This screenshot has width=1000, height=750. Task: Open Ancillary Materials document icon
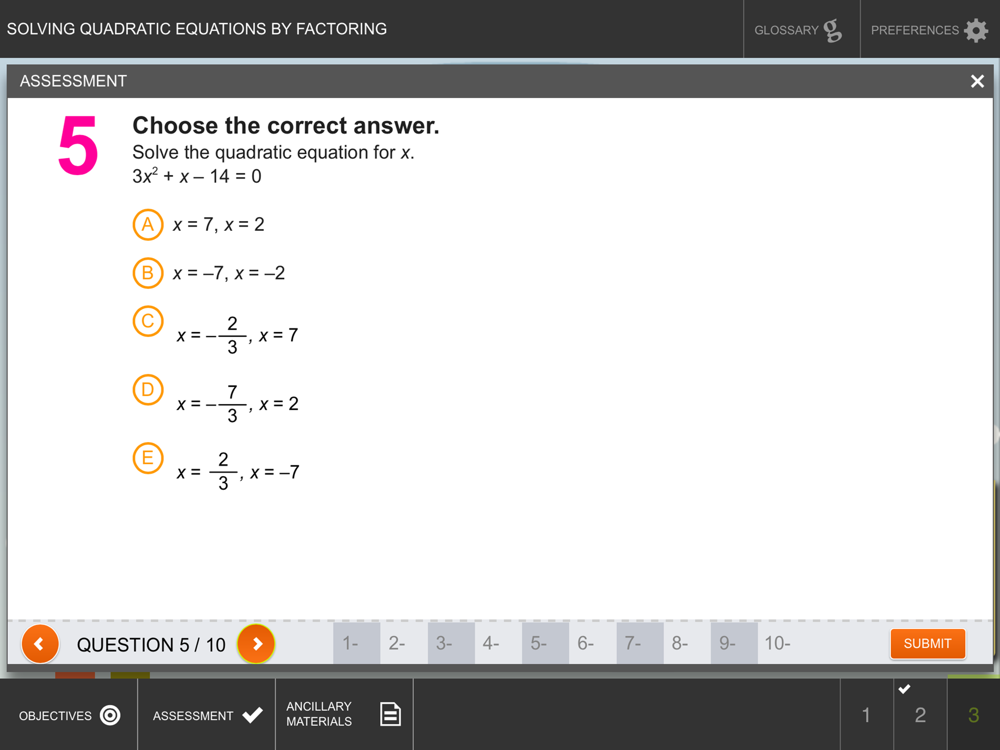(x=390, y=714)
